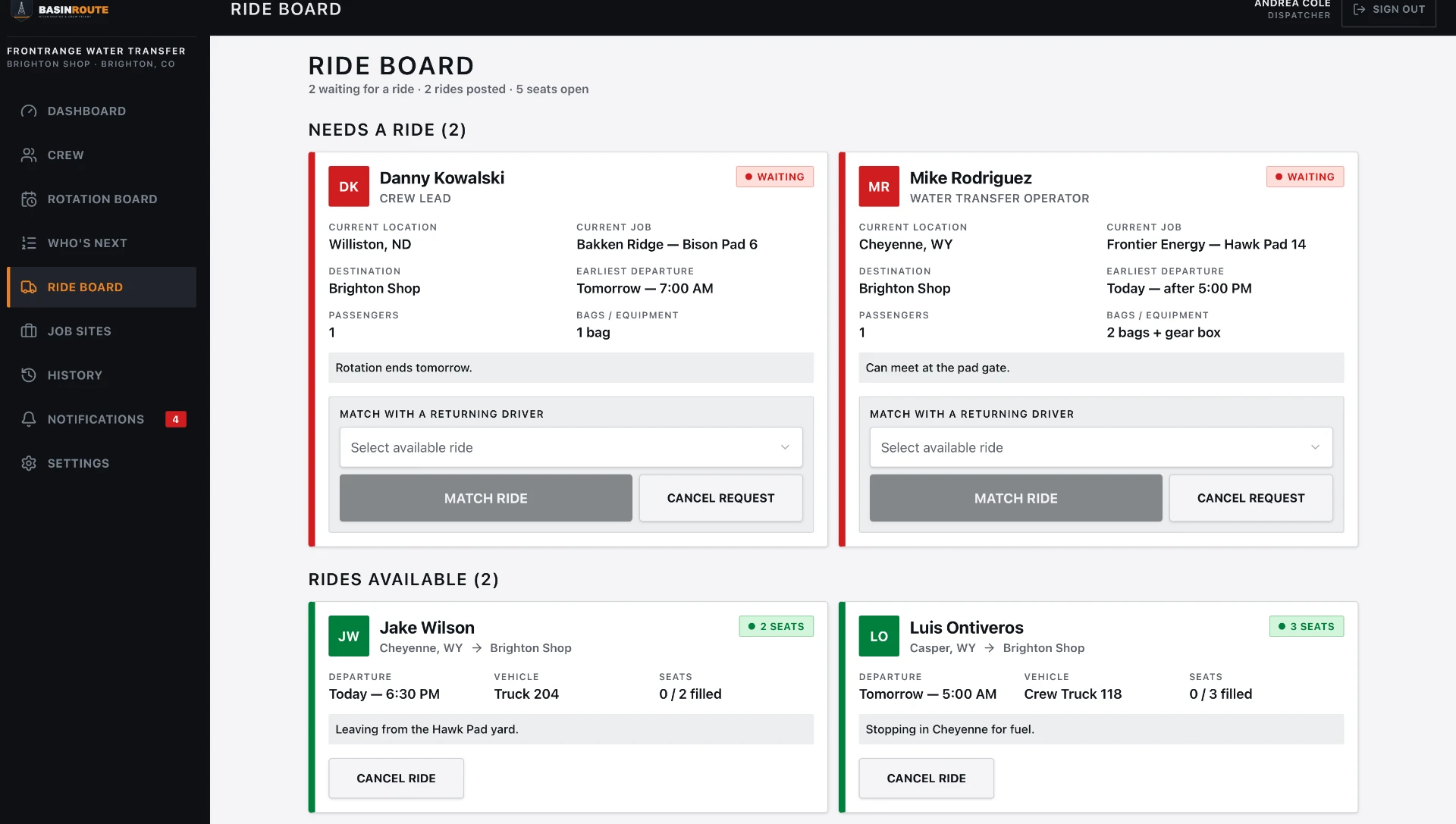Image resolution: width=1456 pixels, height=824 pixels.
Task: Click the 'Stopping in Cheyenne for fuel.' note
Action: pos(1101,729)
